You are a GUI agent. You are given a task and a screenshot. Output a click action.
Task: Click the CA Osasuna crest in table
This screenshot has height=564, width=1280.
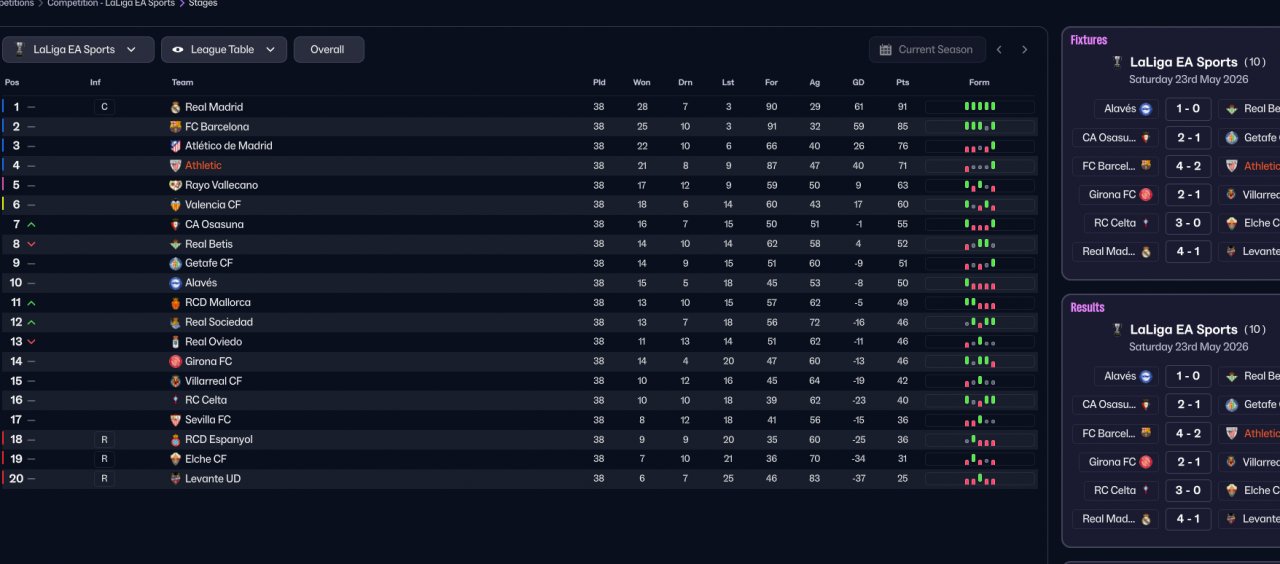(x=176, y=224)
